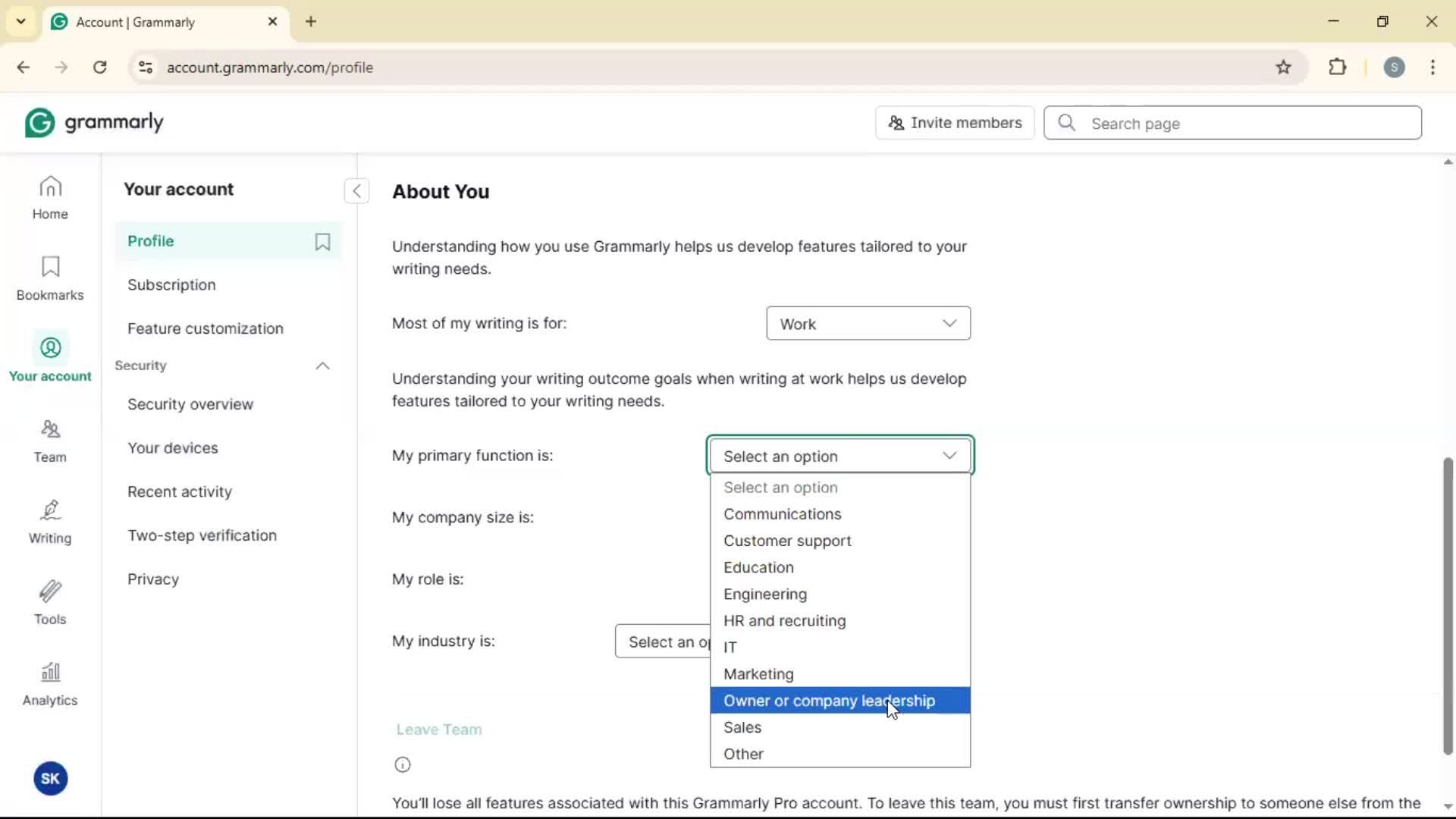The height and width of the screenshot is (819, 1456).
Task: Click the SK user avatar
Action: 50,778
